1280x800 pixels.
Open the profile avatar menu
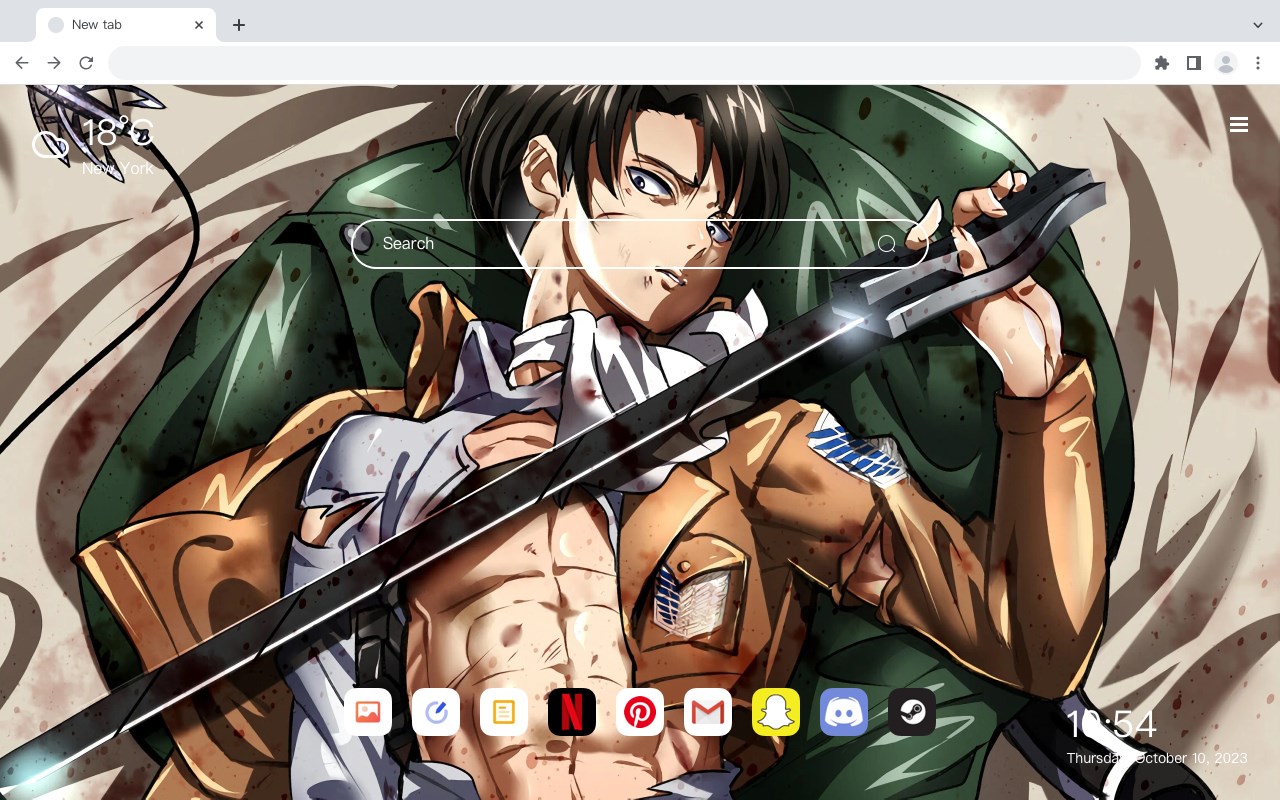[1225, 63]
